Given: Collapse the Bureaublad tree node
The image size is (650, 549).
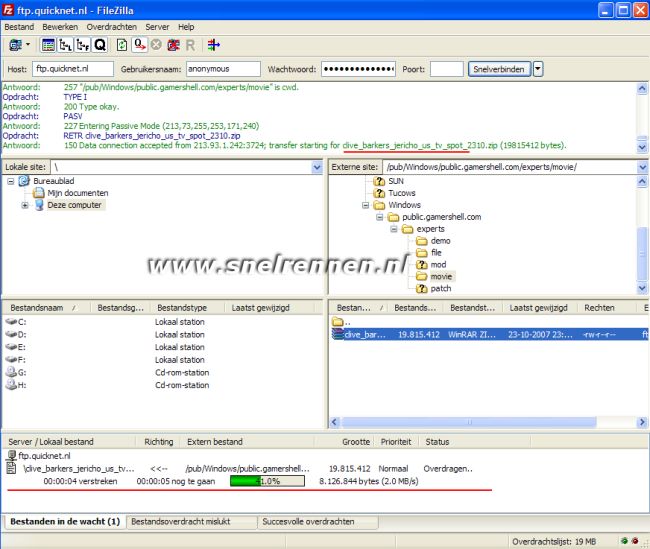Looking at the screenshot, I should pos(11,181).
